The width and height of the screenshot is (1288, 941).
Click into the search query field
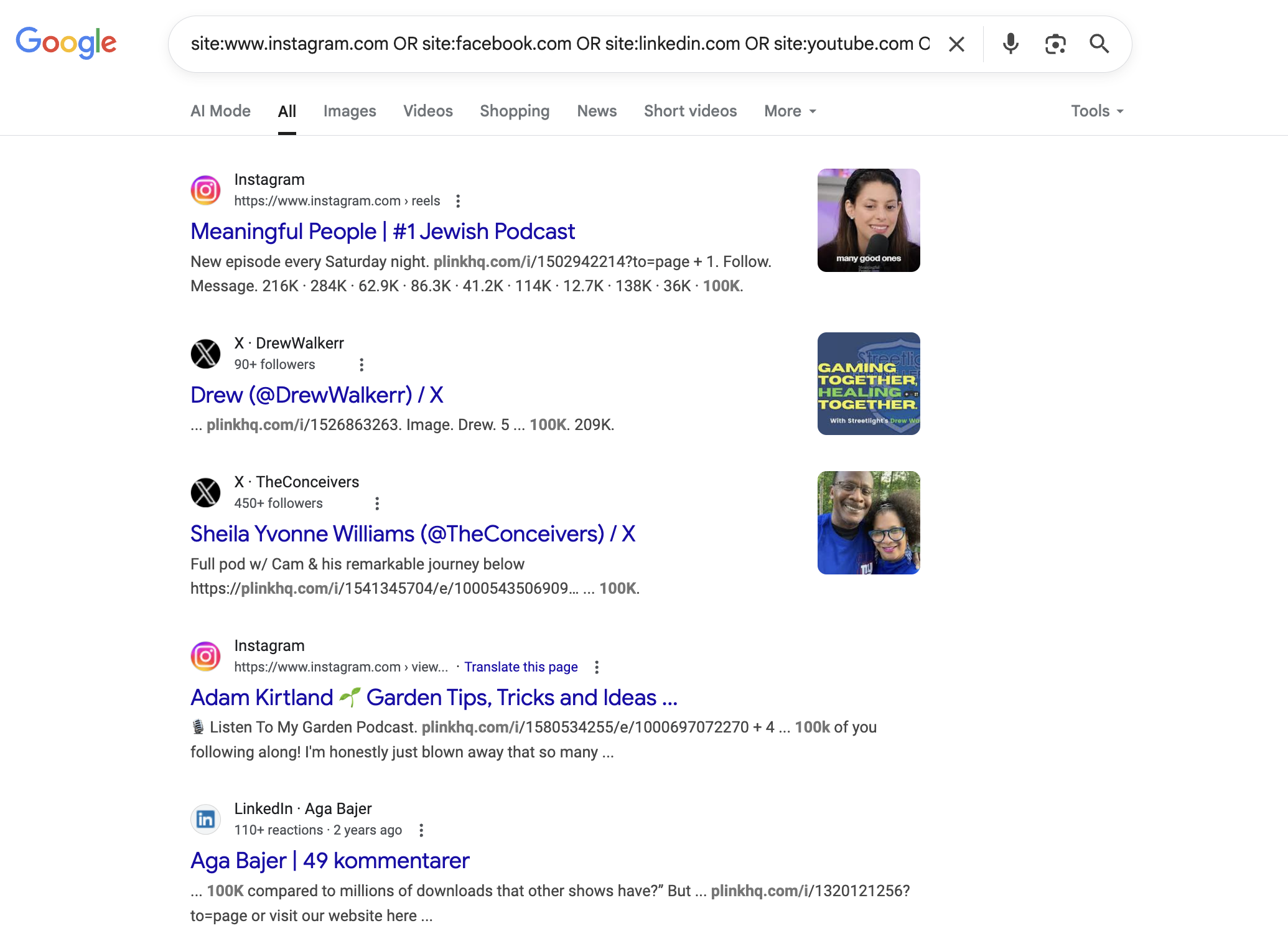(x=560, y=44)
